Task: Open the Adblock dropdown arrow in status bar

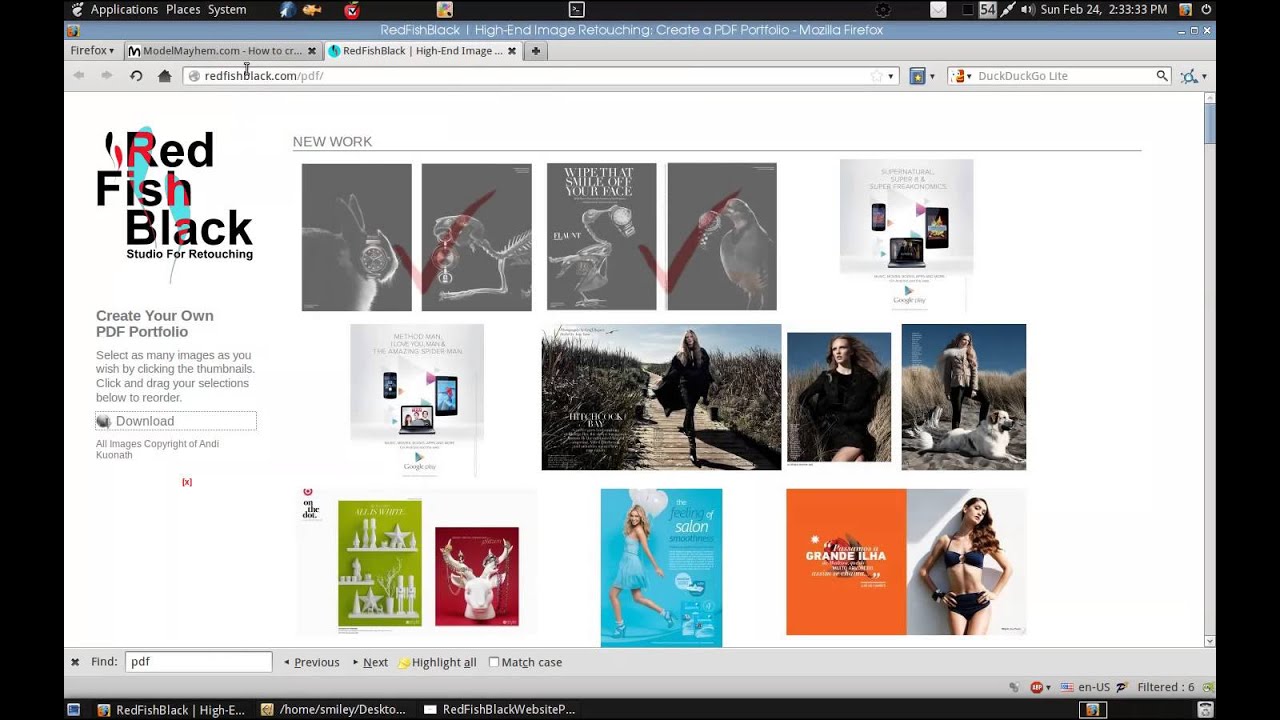Action: (1048, 687)
